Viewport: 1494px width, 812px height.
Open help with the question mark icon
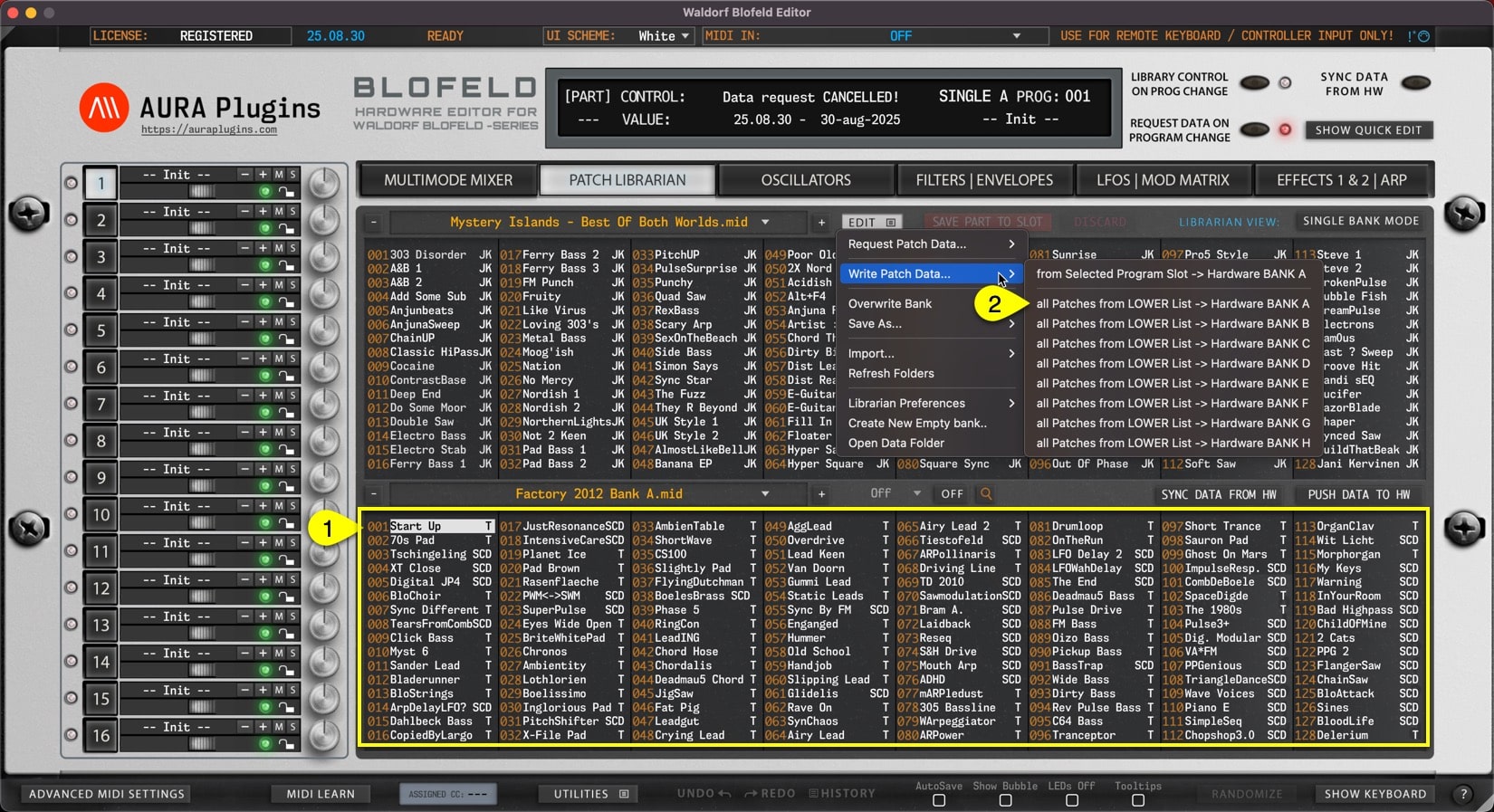coord(1463,794)
